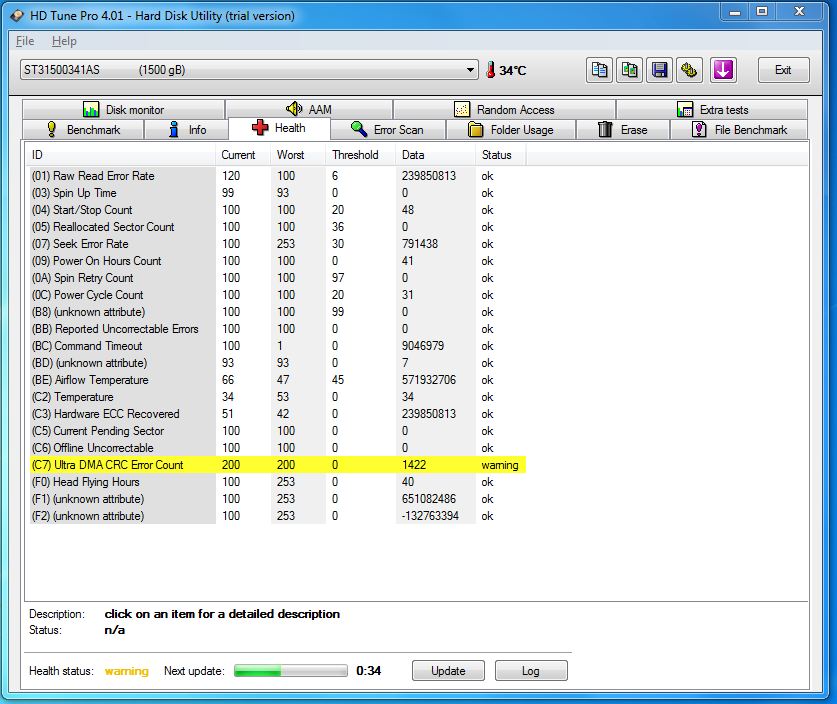Select the Seek Error Rate row

point(278,244)
